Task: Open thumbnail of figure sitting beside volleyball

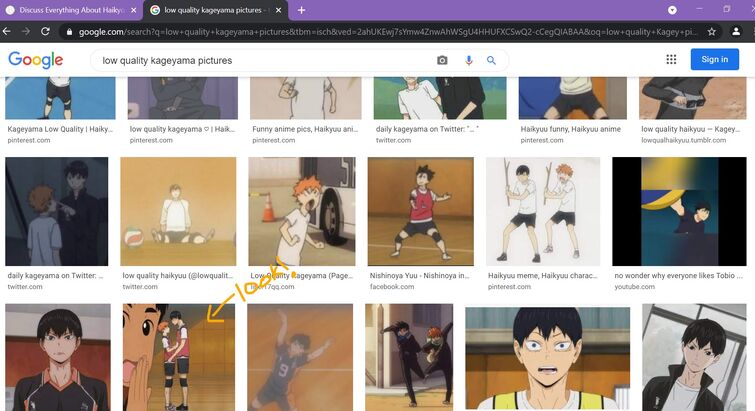Action: click(178, 211)
